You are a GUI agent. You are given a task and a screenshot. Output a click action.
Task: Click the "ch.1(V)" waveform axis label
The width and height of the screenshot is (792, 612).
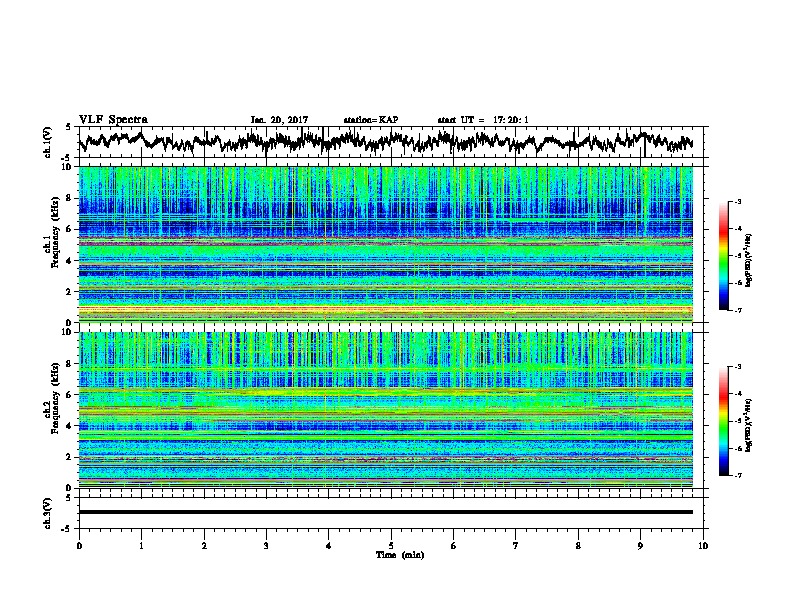coord(48,142)
